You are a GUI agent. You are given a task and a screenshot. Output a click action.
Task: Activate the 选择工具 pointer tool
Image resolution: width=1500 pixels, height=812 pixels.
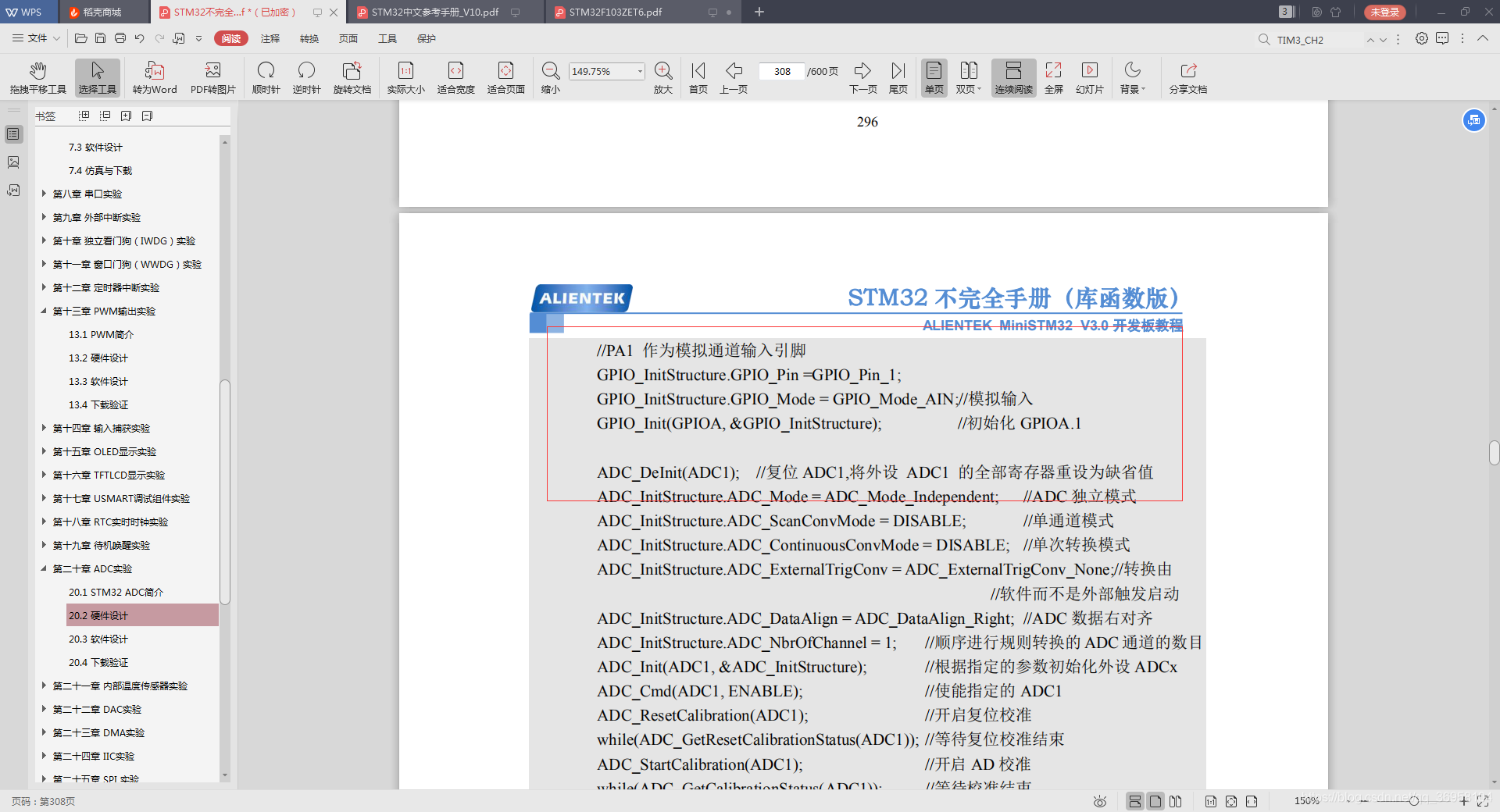click(97, 78)
